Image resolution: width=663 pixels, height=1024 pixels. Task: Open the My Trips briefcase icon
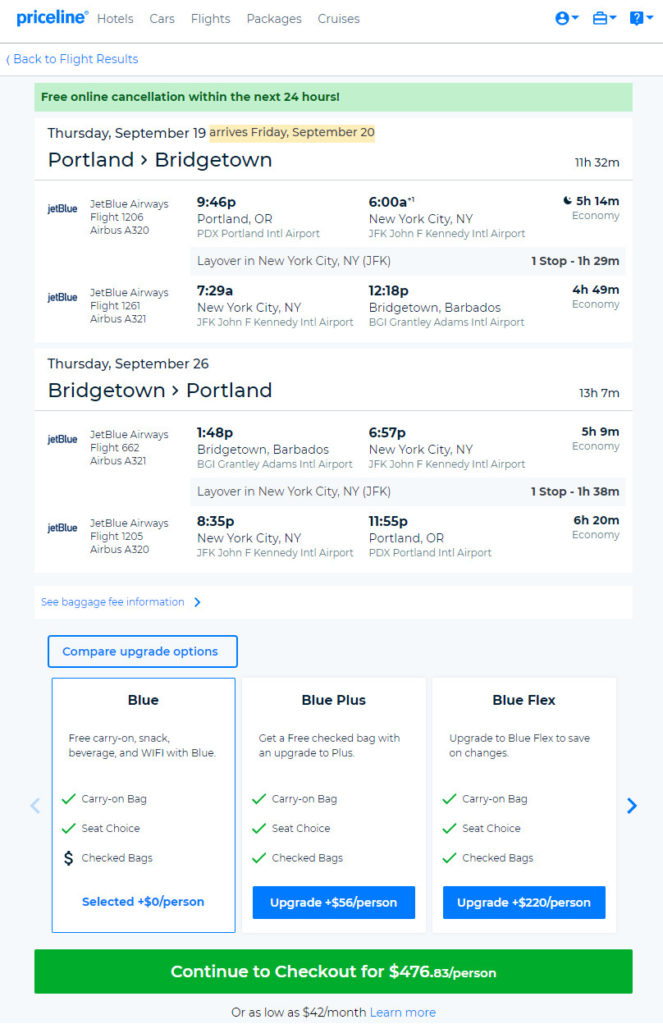[599, 18]
